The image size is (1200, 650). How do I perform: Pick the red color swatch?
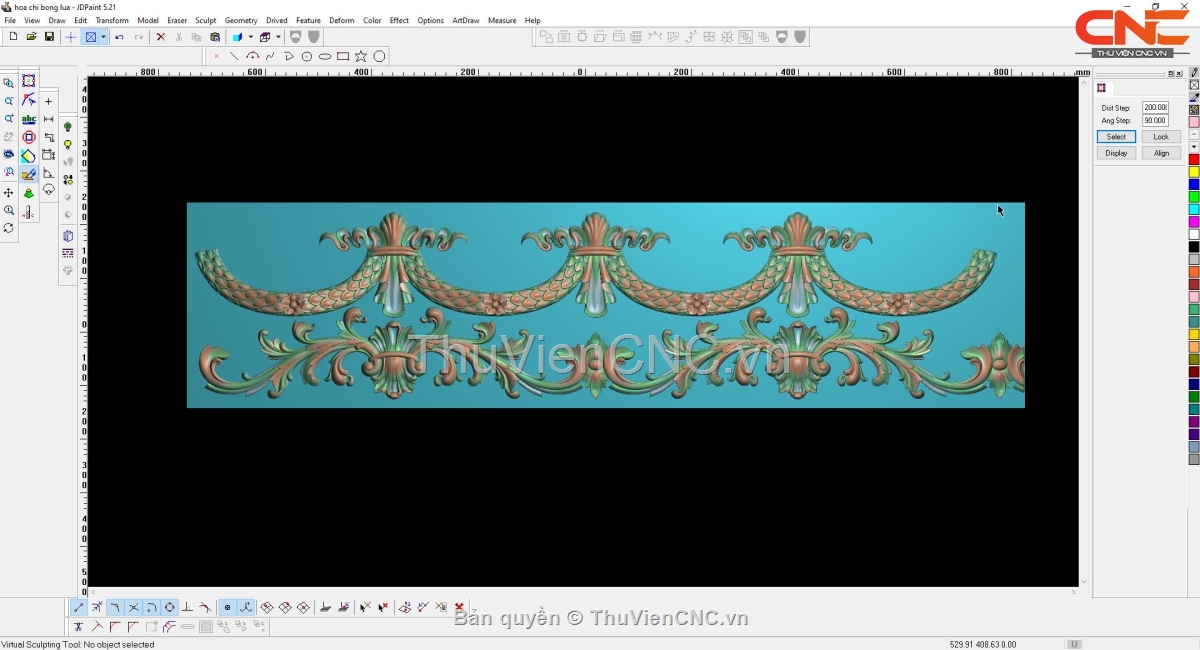[x=1194, y=160]
